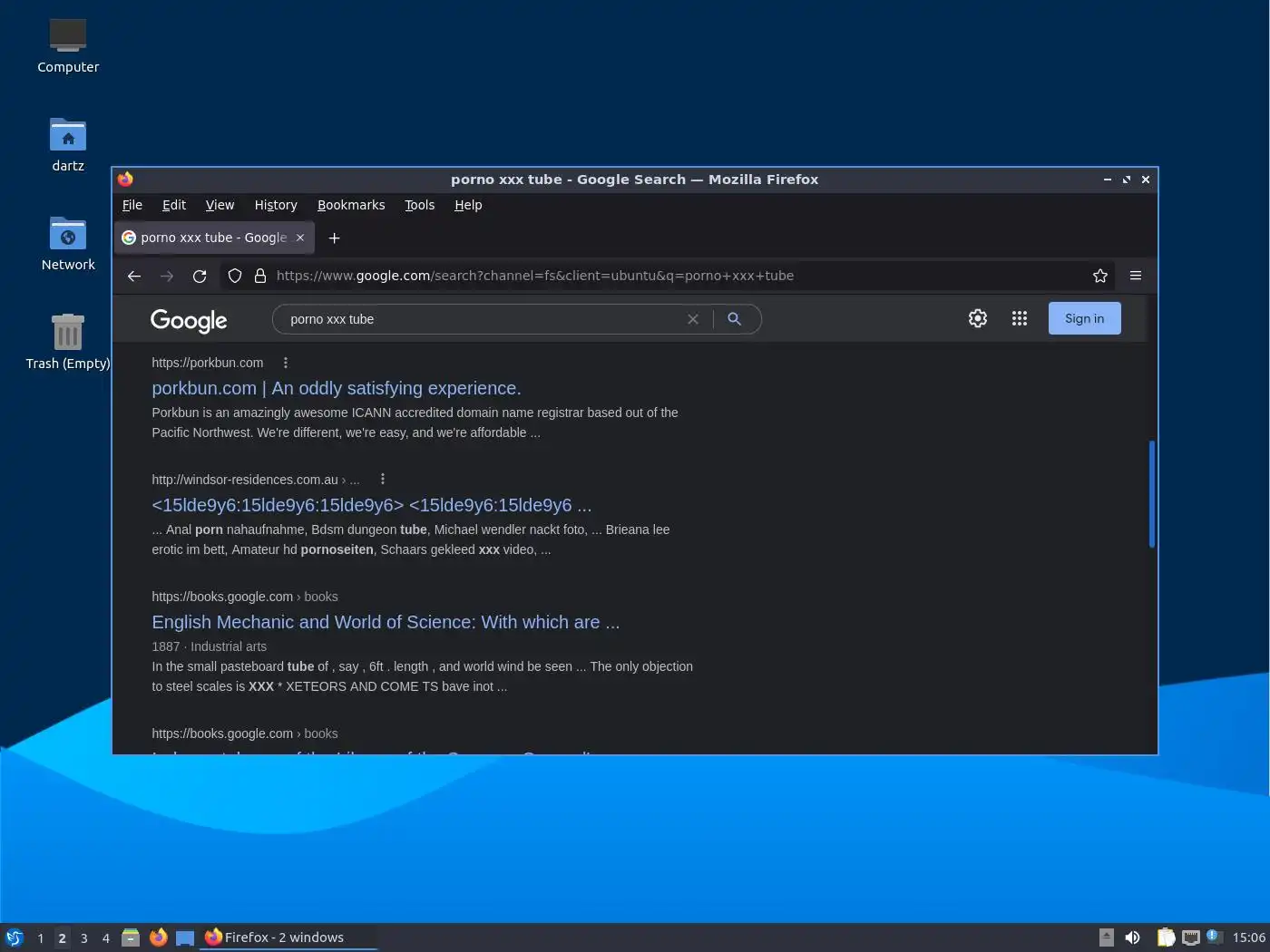Open the Google apps grid
This screenshot has width=1270, height=952.
coord(1020,318)
